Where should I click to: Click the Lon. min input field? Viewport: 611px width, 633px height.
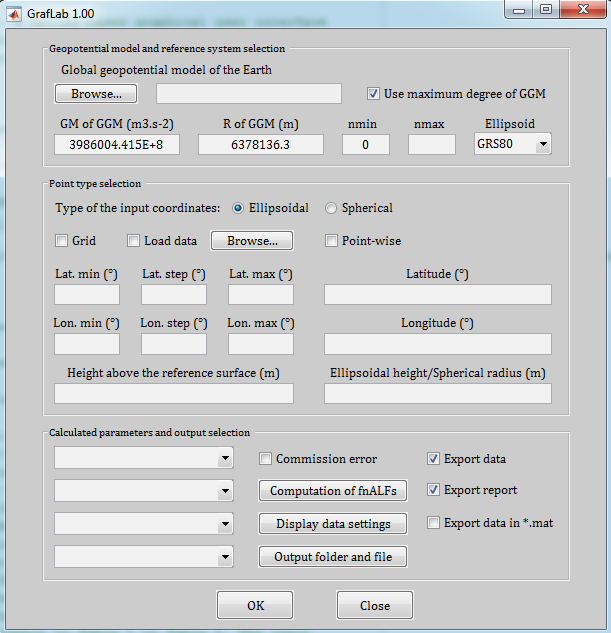click(x=87, y=344)
